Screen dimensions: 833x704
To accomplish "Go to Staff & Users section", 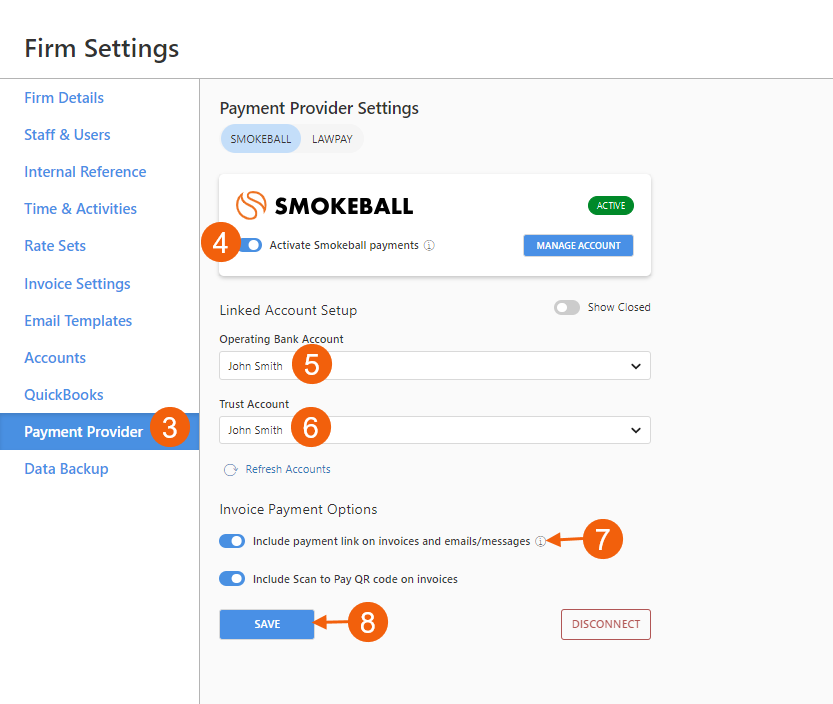I will (x=67, y=135).
